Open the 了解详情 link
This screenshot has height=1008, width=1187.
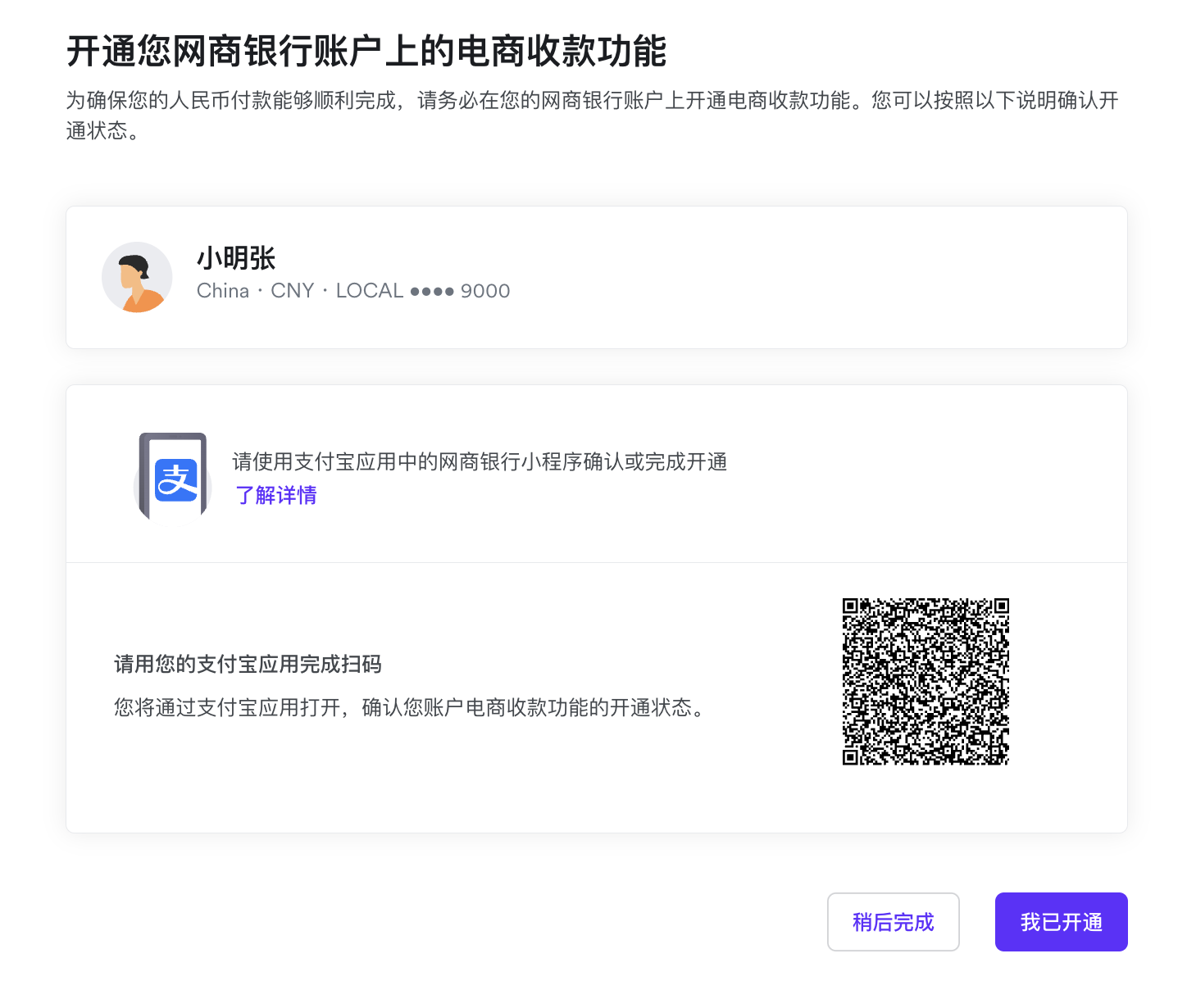[x=276, y=495]
